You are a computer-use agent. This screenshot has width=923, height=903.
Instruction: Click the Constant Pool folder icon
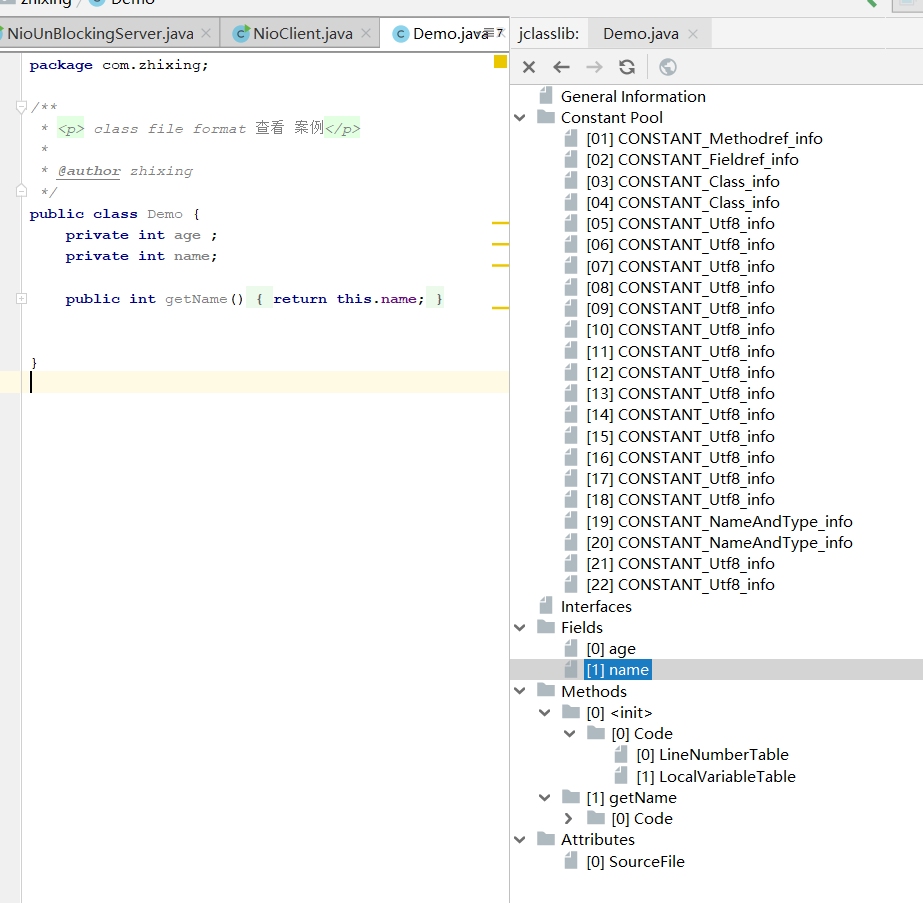click(x=546, y=117)
